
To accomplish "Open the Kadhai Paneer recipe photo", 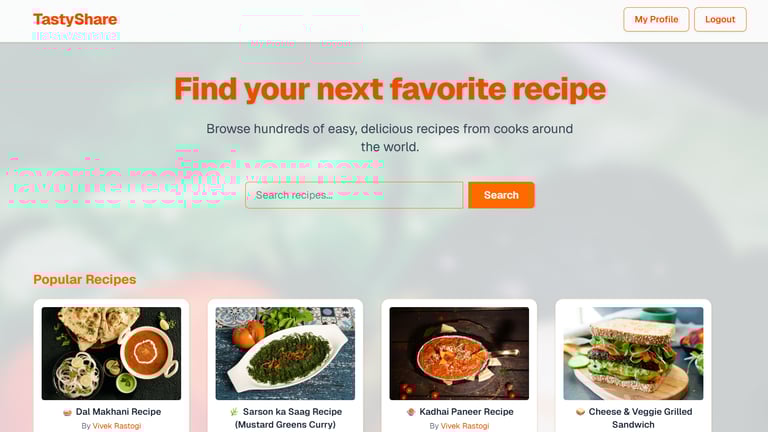I will [459, 353].
